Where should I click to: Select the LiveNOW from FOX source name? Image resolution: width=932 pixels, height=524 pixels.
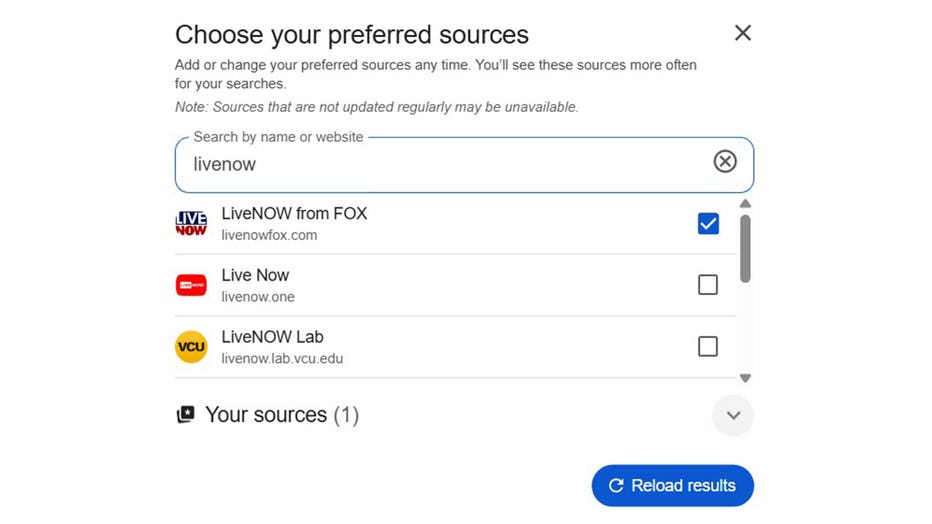click(294, 213)
